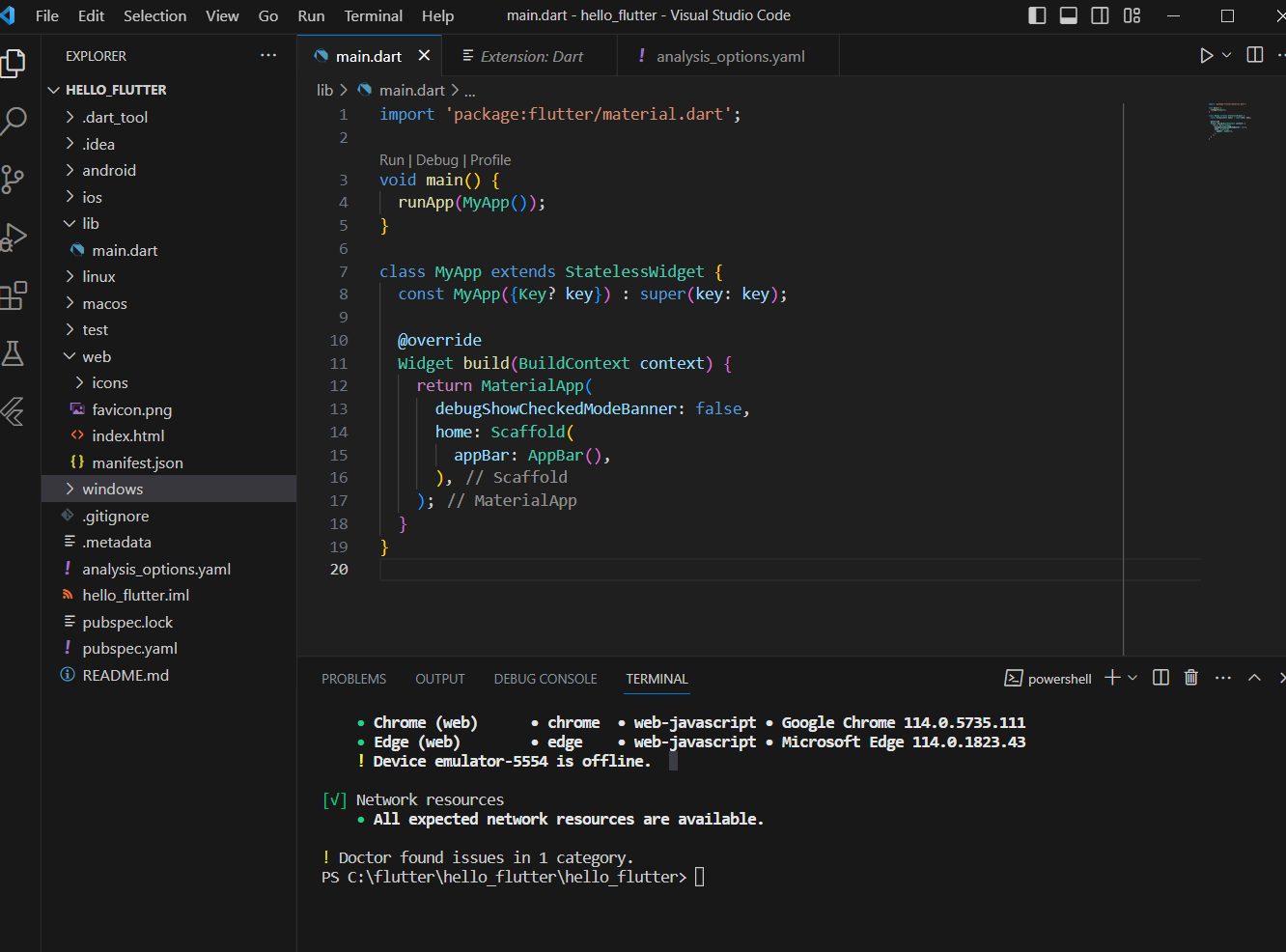This screenshot has height=952, width=1286.
Task: Click the lib breadcrumb segment
Action: tap(324, 90)
